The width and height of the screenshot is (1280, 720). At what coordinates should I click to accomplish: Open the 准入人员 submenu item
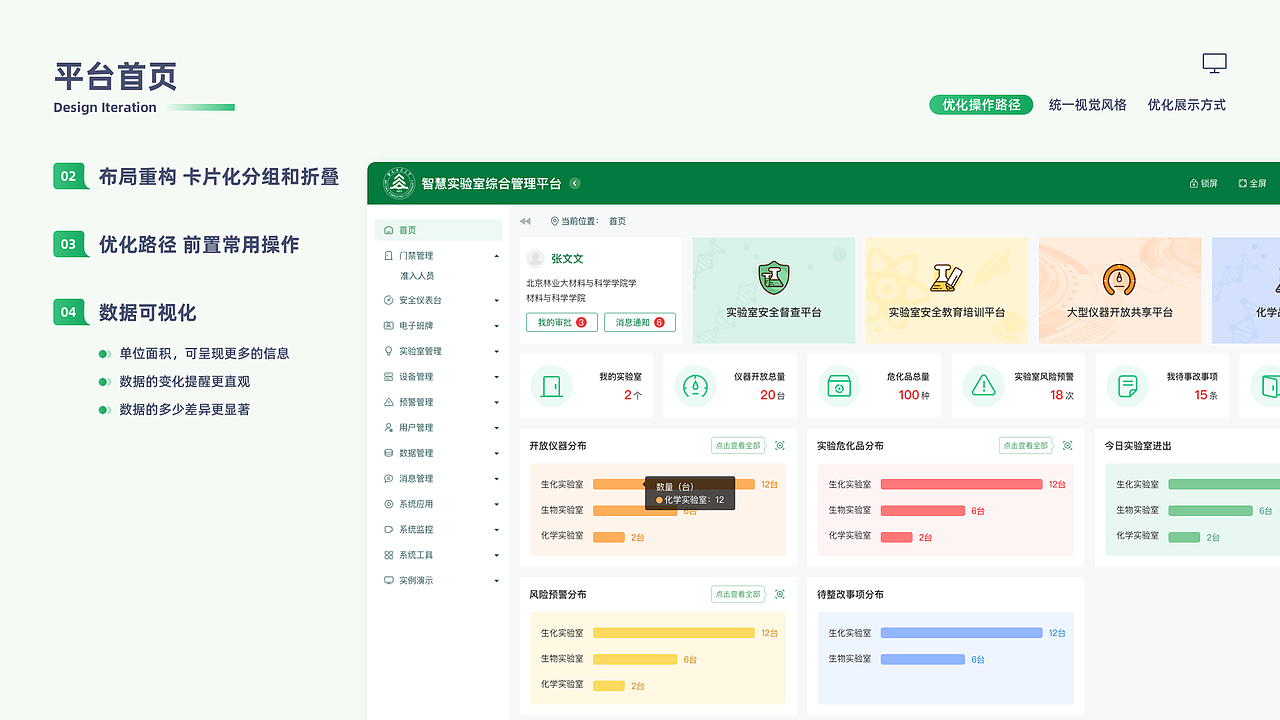tap(417, 276)
